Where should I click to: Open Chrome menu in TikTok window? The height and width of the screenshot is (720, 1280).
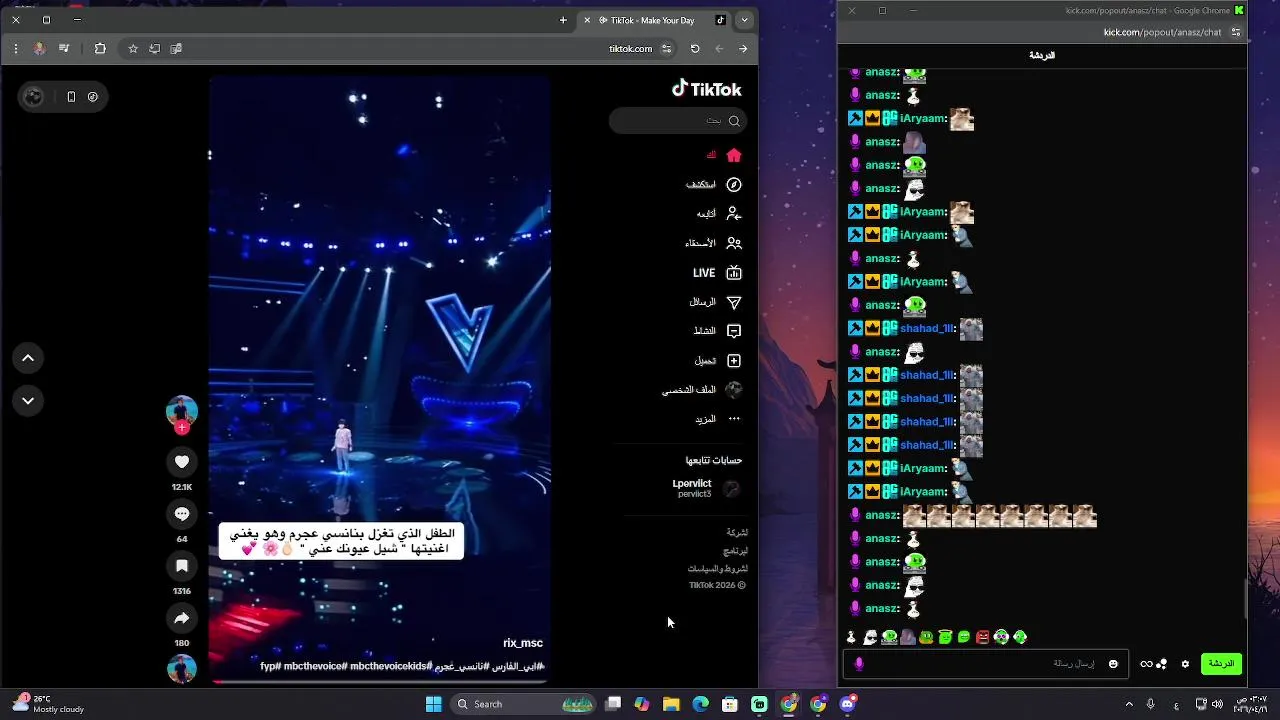[x=16, y=48]
